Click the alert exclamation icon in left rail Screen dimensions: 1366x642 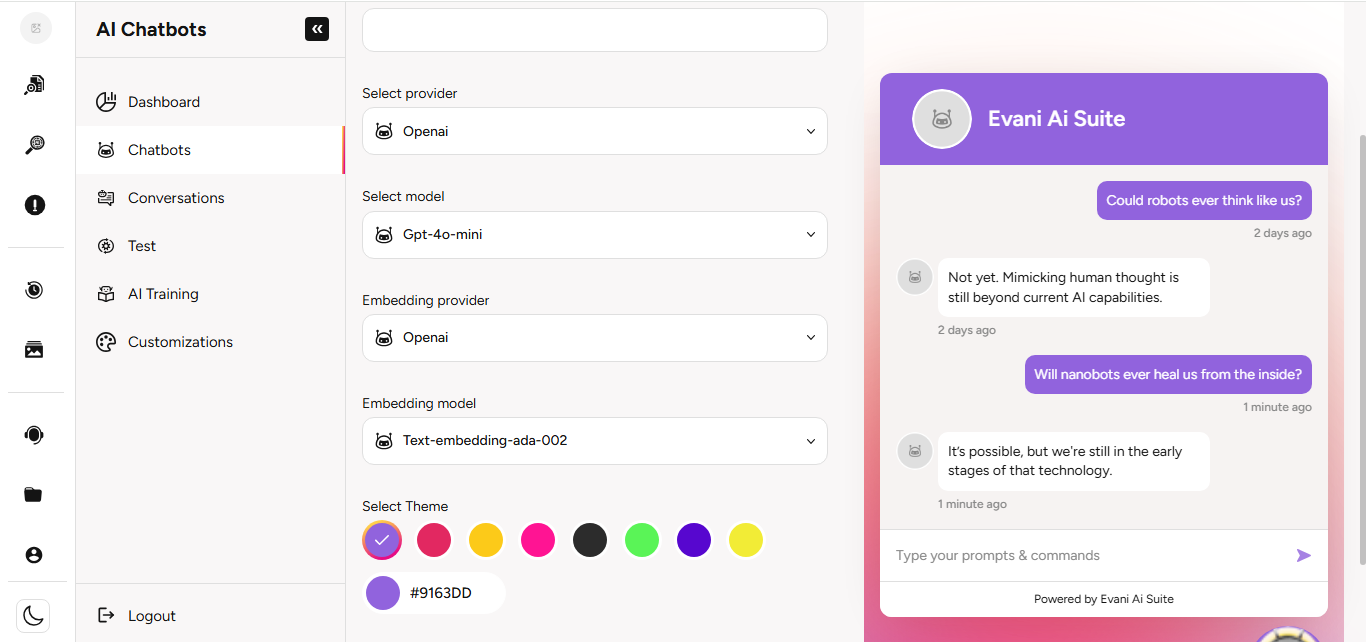[35, 205]
